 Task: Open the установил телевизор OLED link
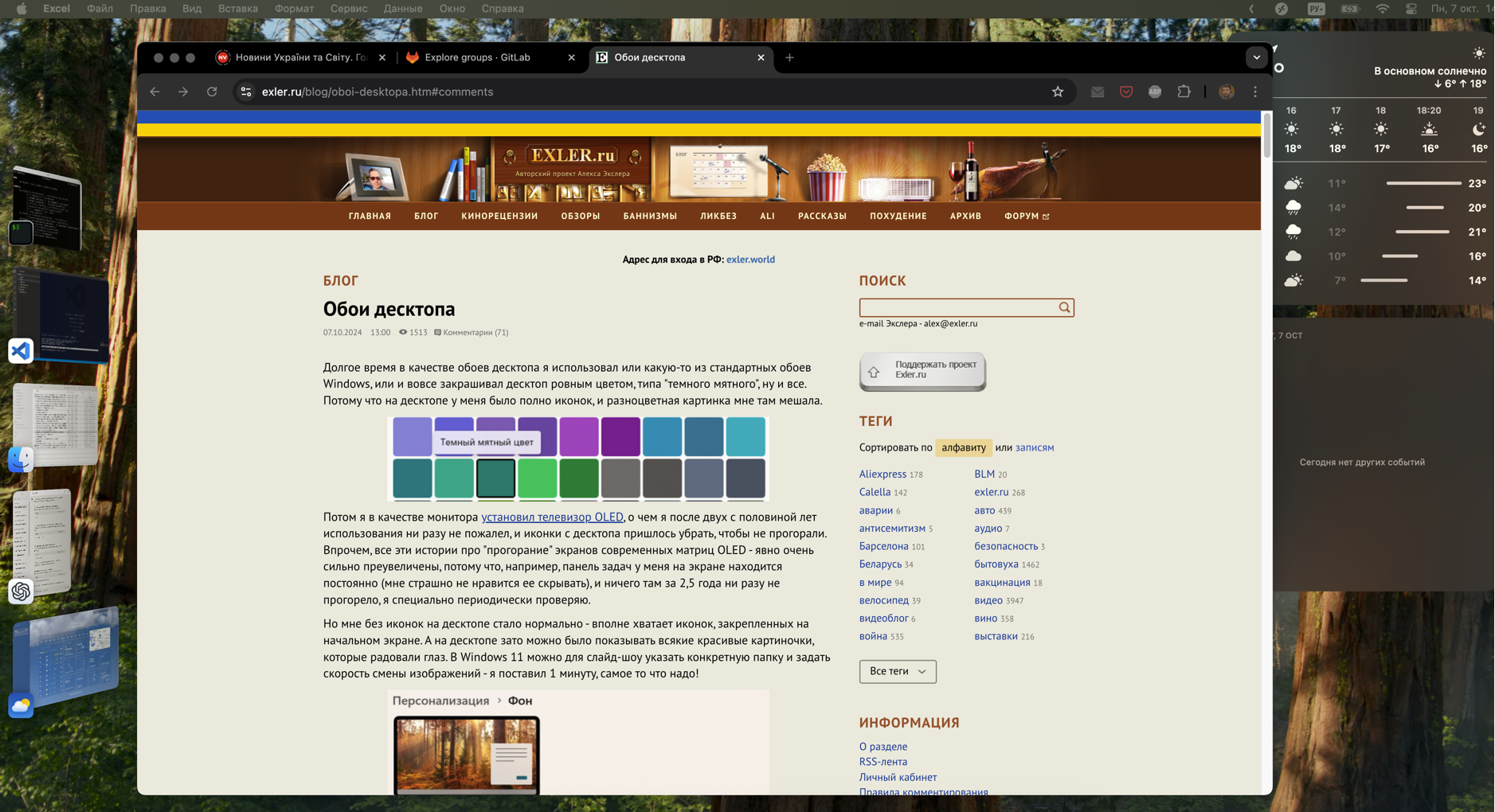click(552, 517)
